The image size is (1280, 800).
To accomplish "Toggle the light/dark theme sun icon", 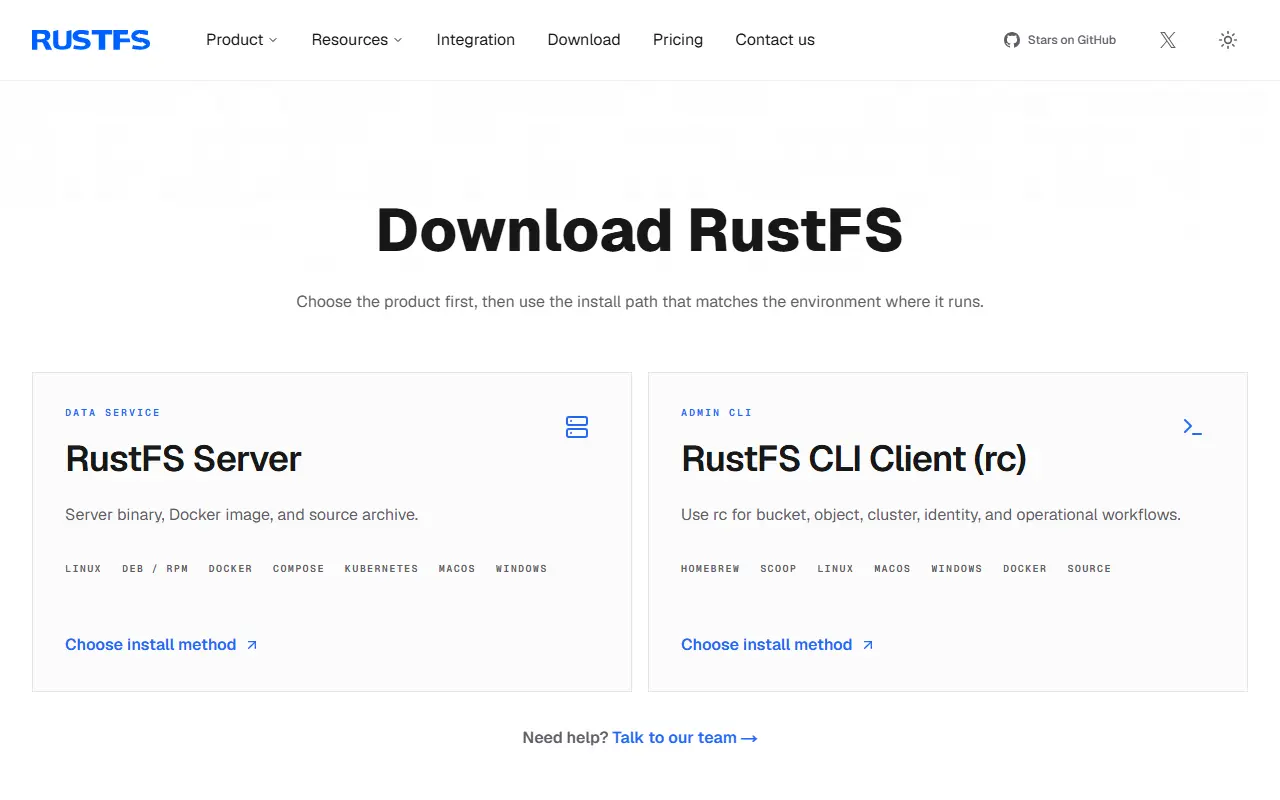I will click(1228, 40).
